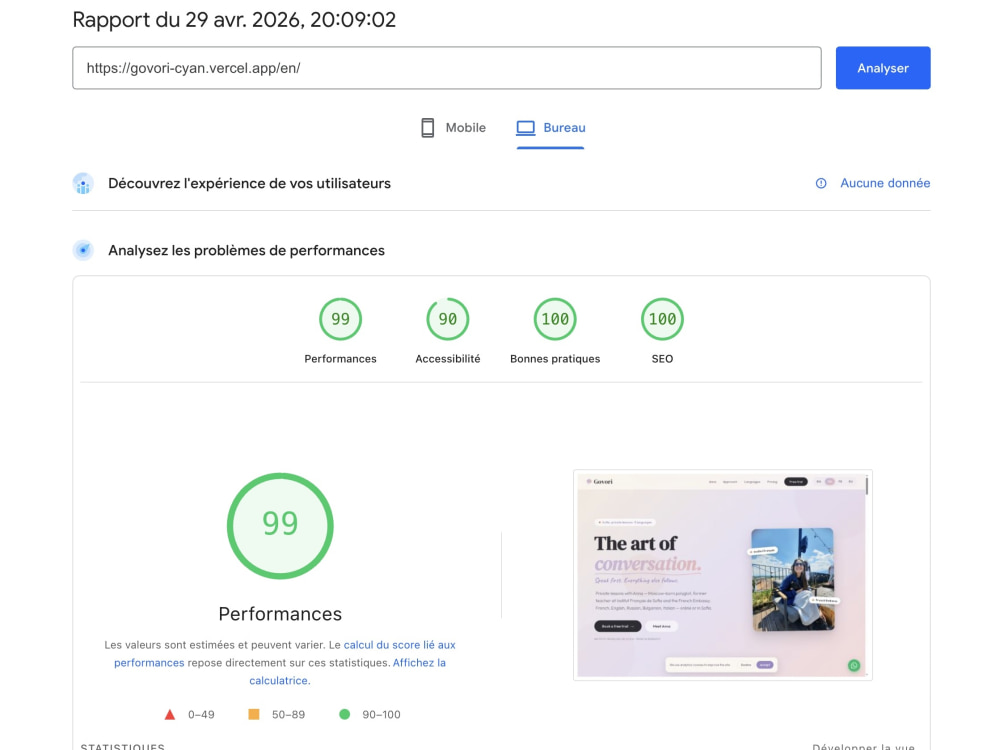Switch to the Mobile tab
Image resolution: width=1000 pixels, height=750 pixels.
(x=453, y=128)
